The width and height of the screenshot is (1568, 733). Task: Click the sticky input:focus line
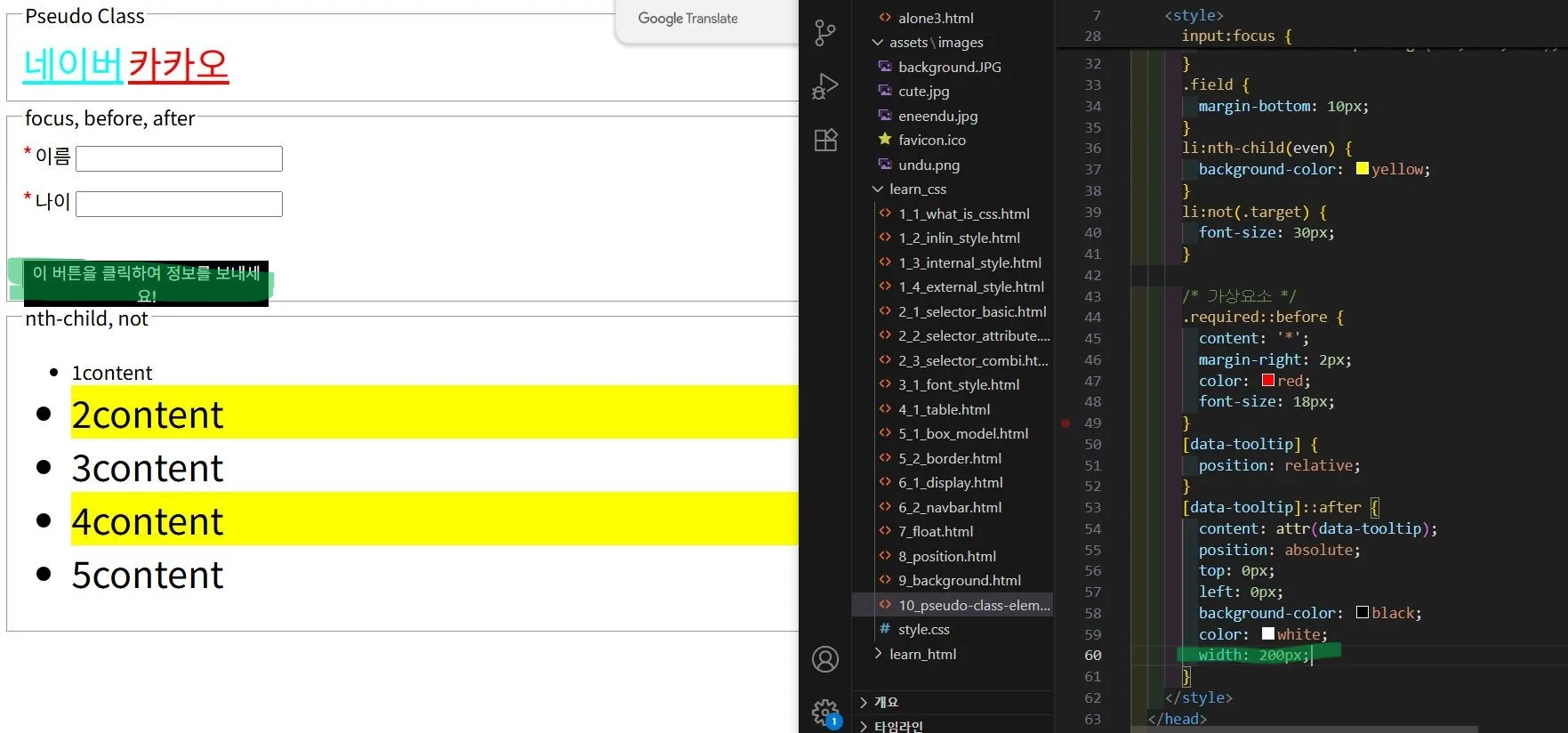pyautogui.click(x=1236, y=36)
